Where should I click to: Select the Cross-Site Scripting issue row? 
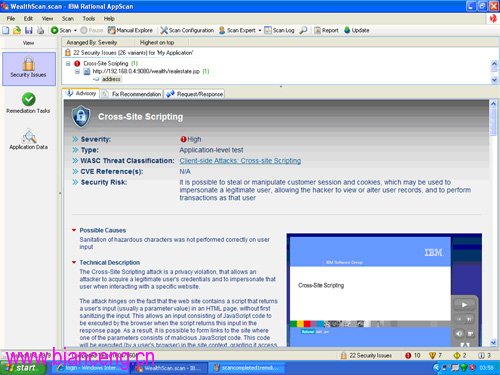(x=106, y=63)
